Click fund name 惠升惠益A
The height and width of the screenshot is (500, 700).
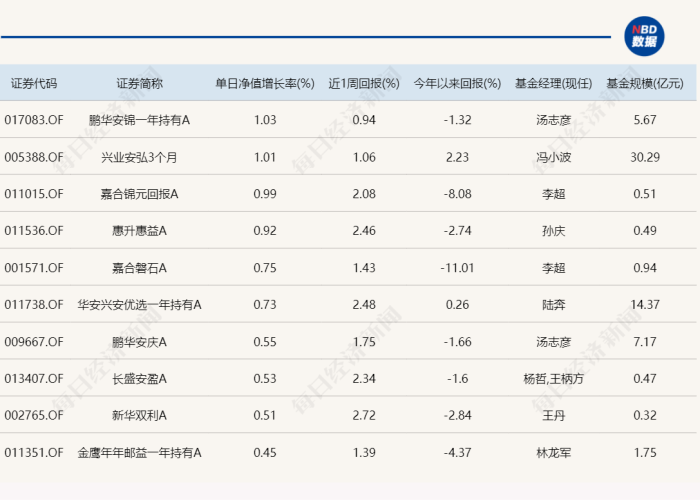(x=139, y=231)
